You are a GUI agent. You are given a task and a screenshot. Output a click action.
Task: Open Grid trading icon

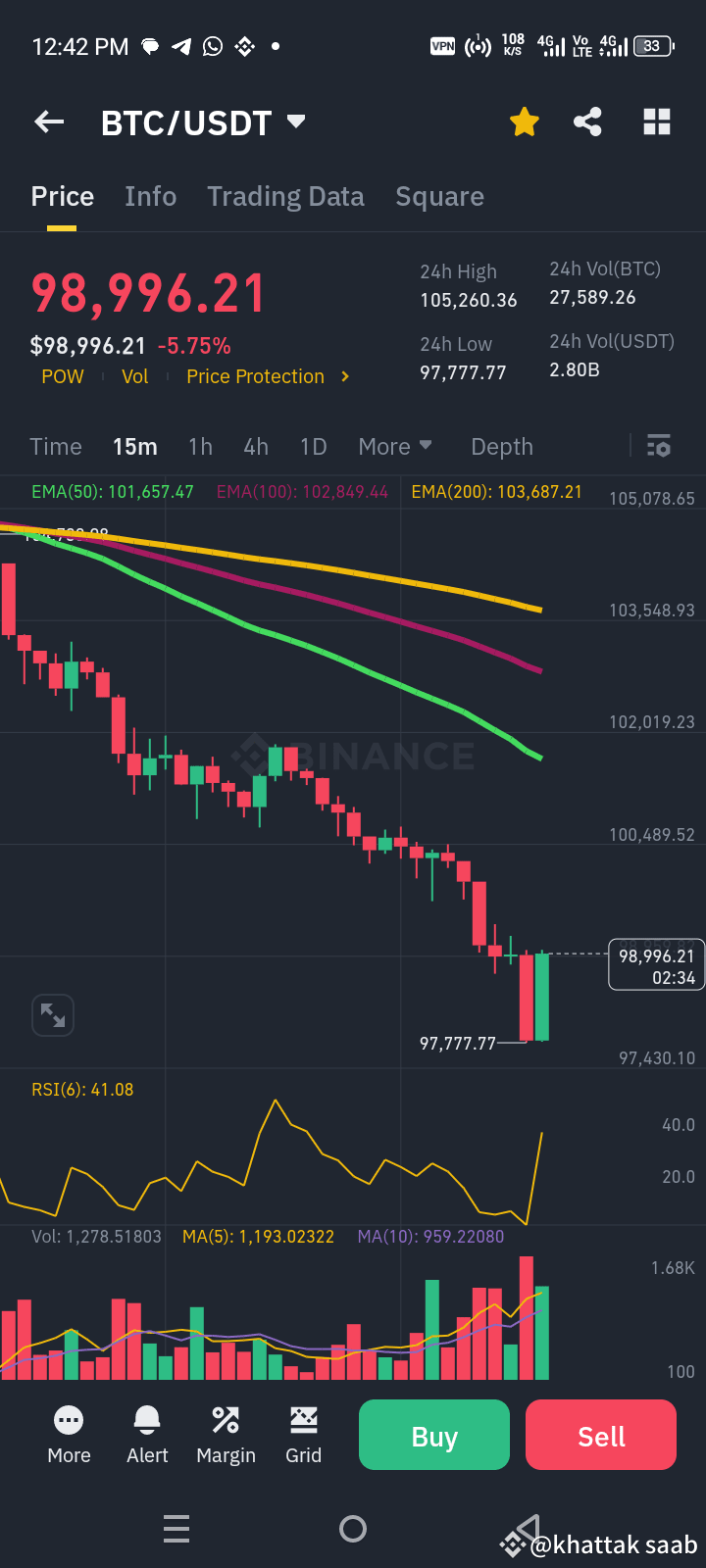pos(303,1435)
